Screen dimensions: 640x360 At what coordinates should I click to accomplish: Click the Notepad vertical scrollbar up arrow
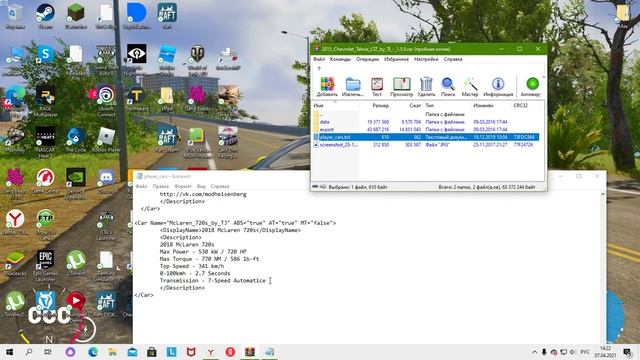tap(602, 195)
